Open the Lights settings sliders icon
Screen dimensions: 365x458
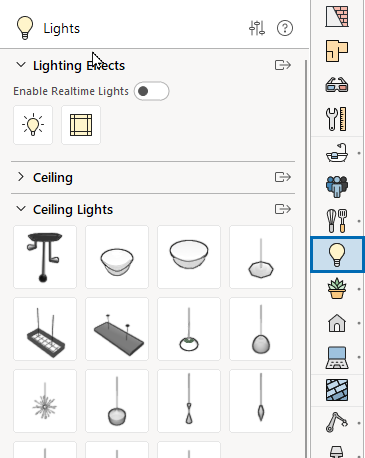tap(257, 28)
